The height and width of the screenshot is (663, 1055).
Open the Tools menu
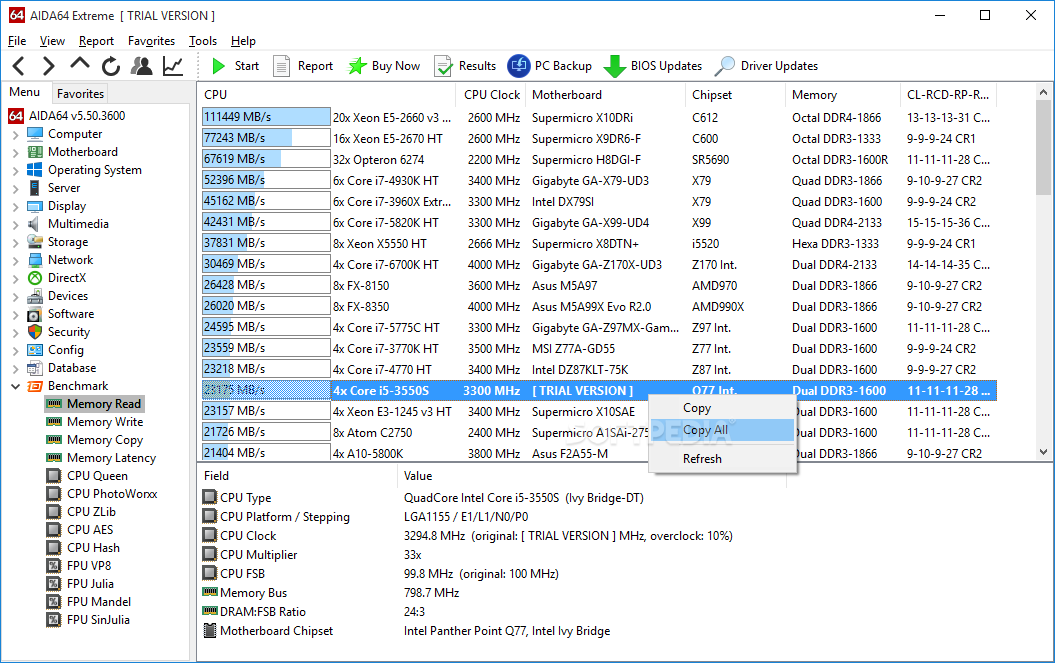203,41
